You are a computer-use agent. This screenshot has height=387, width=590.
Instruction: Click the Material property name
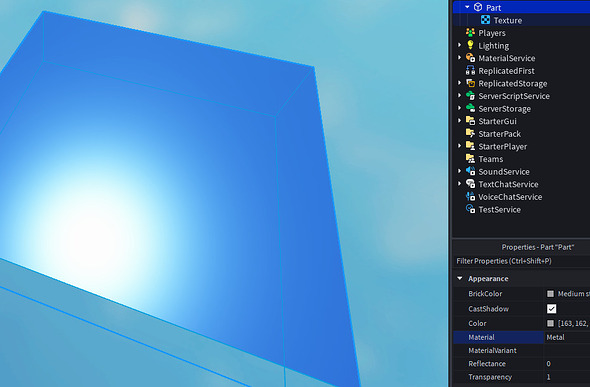tap(481, 337)
